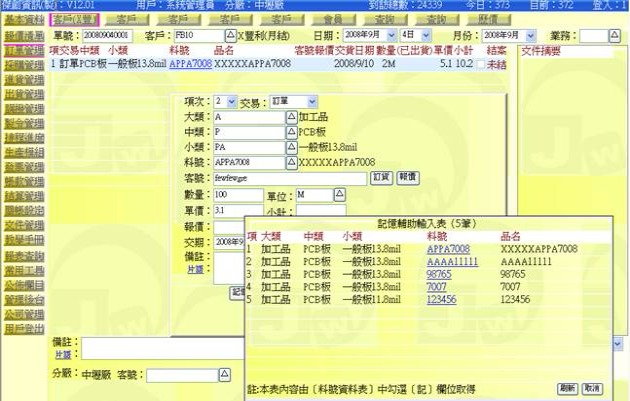Image resolution: width=630 pixels, height=401 pixels.
Task: Click the triangle lookup icon beside 大類 field
Action: point(292,117)
